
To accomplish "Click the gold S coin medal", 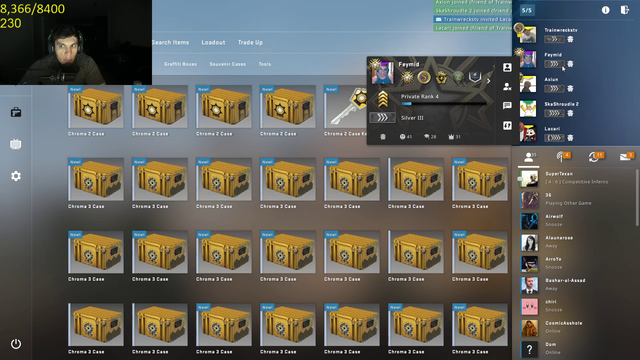I will coord(424,77).
